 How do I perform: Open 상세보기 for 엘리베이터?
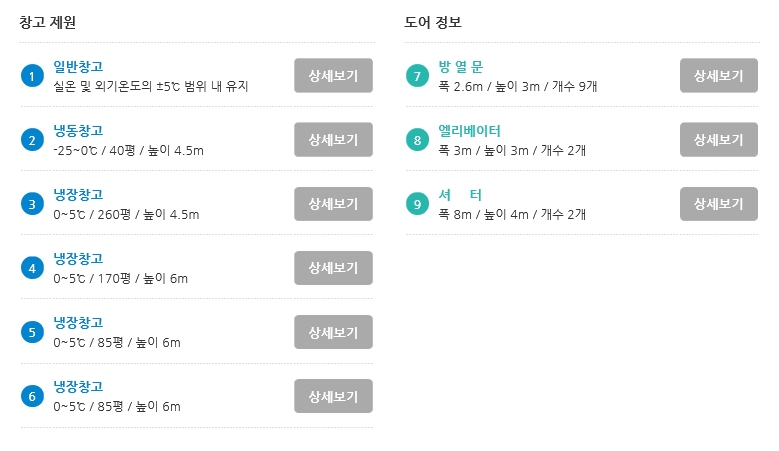(719, 140)
